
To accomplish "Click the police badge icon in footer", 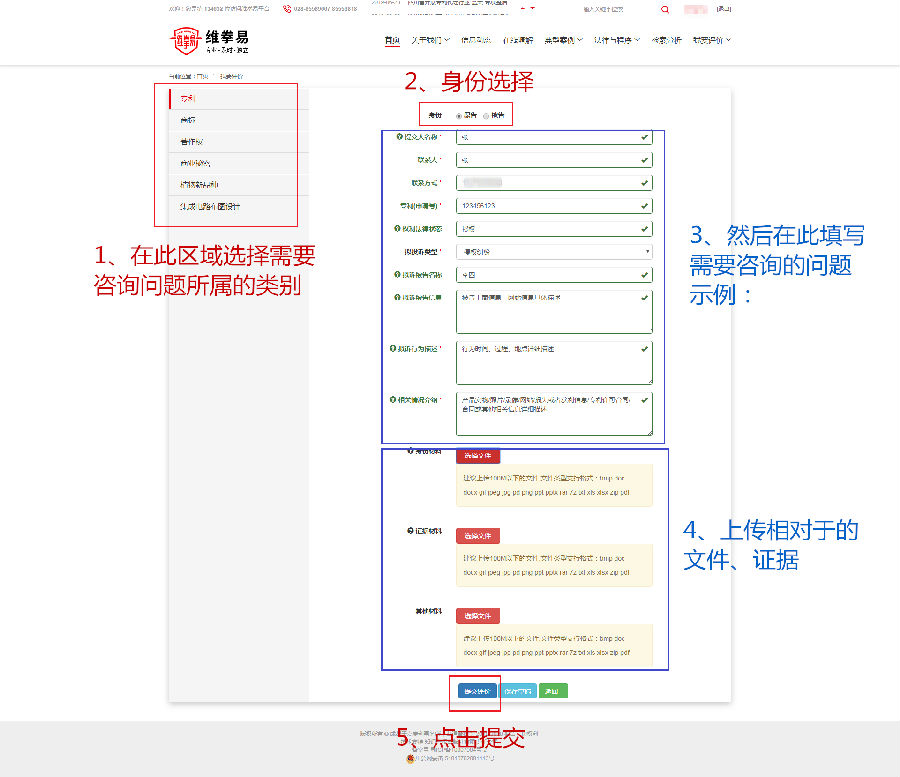I will 409,758.
